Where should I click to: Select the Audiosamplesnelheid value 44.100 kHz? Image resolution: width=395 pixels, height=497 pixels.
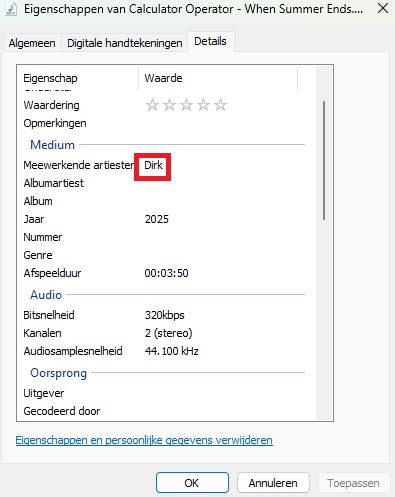pyautogui.click(x=172, y=351)
